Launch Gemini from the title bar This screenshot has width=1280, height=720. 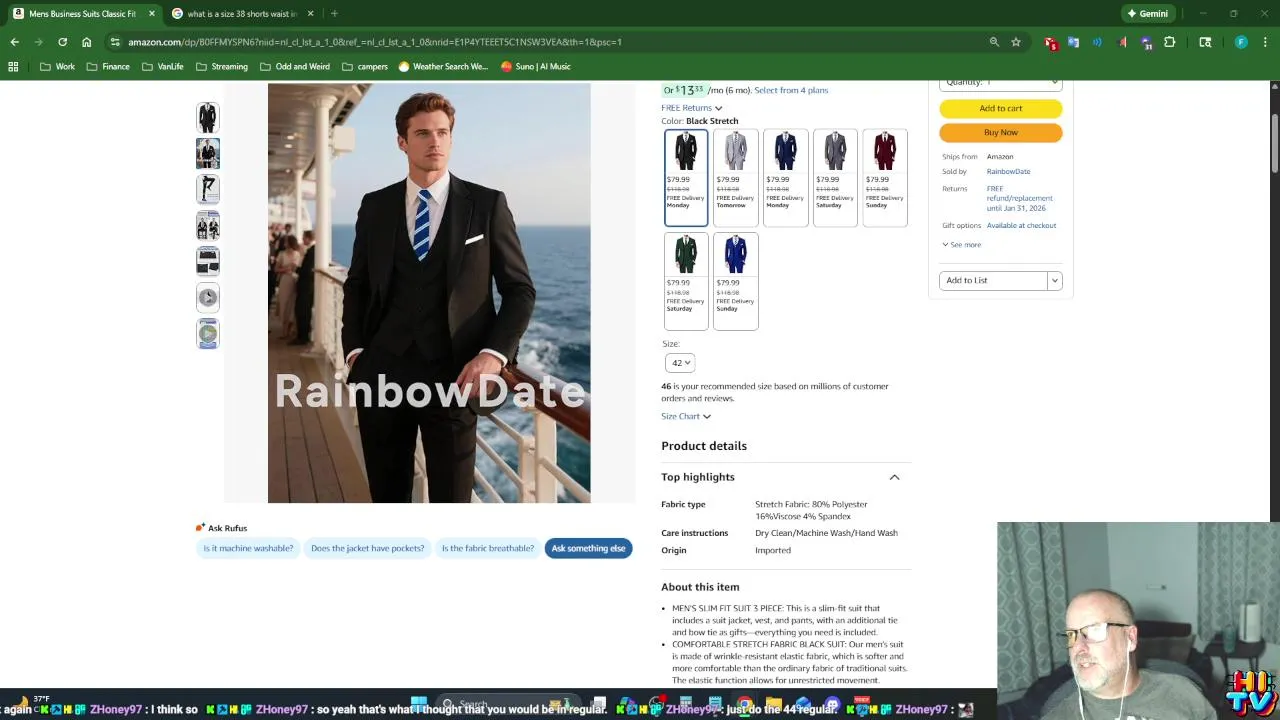(1147, 14)
